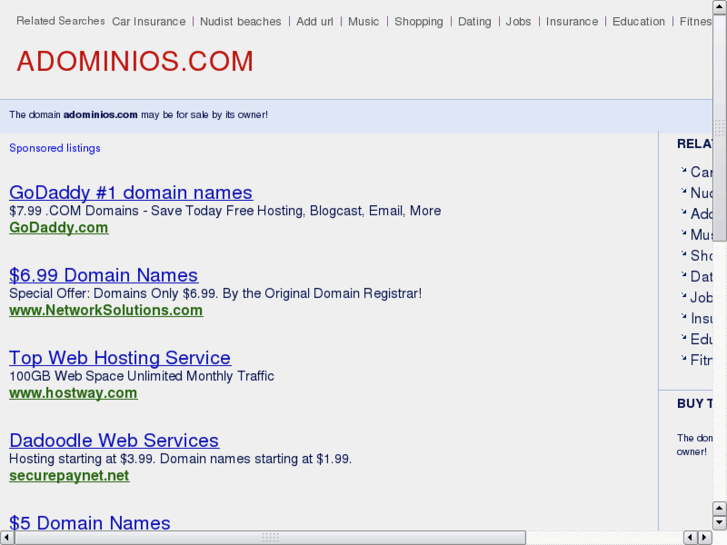Image resolution: width=727 pixels, height=545 pixels.
Task: Click the first sidebar related search bullet arrow
Action: pyautogui.click(x=683, y=170)
